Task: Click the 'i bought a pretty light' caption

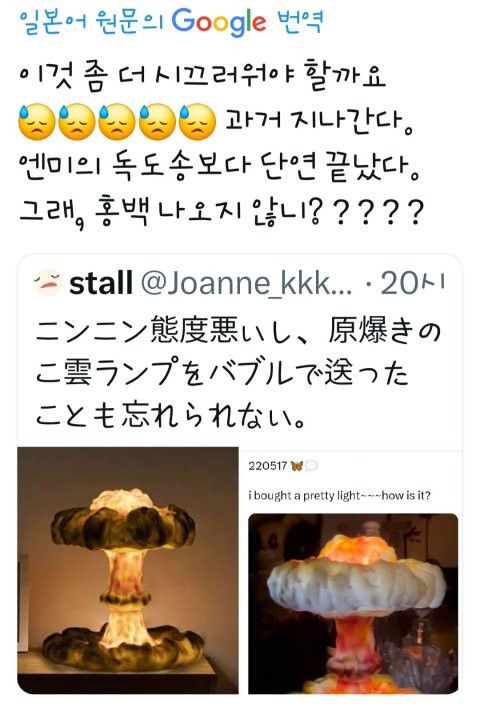Action: click(339, 496)
